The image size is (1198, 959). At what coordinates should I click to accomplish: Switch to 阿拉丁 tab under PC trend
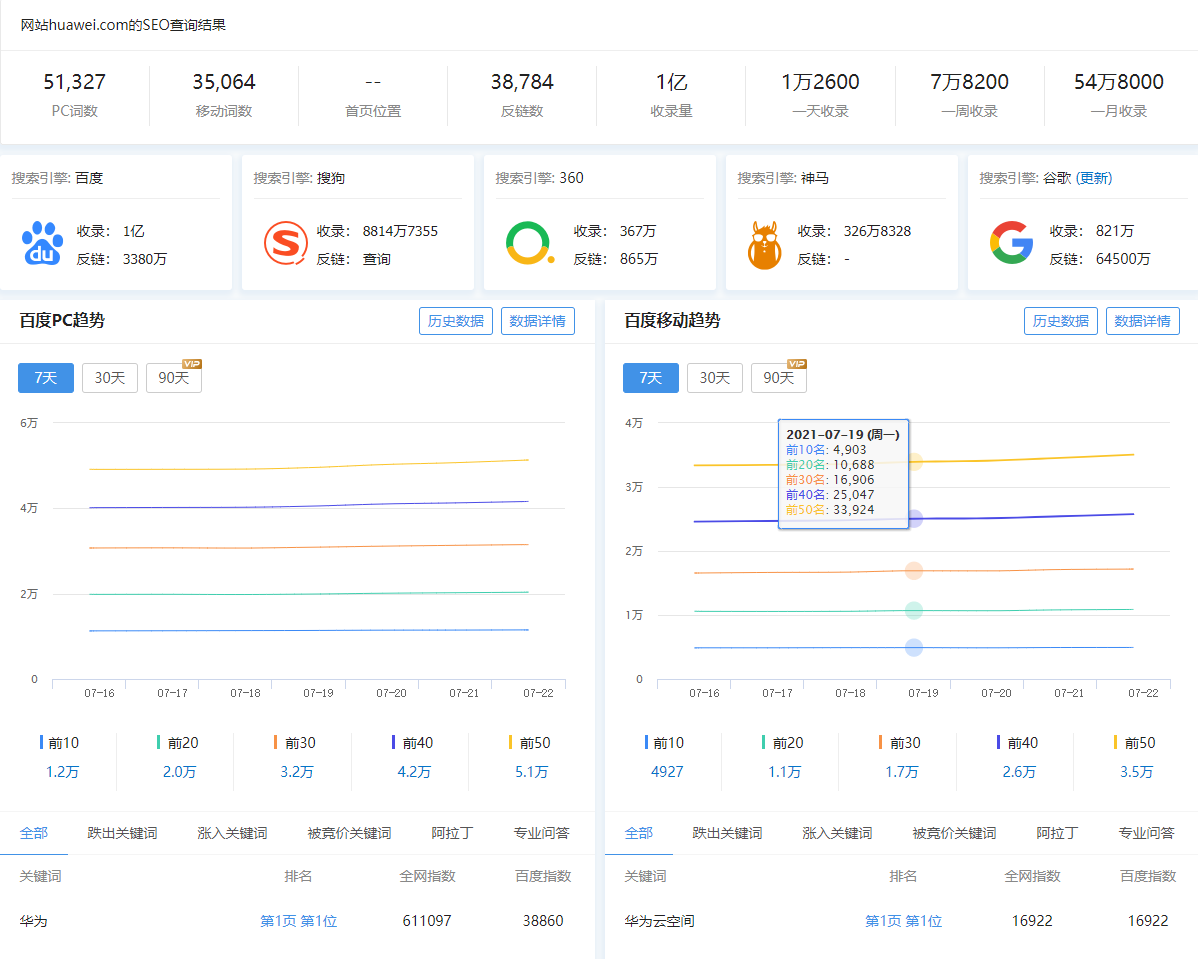[452, 833]
